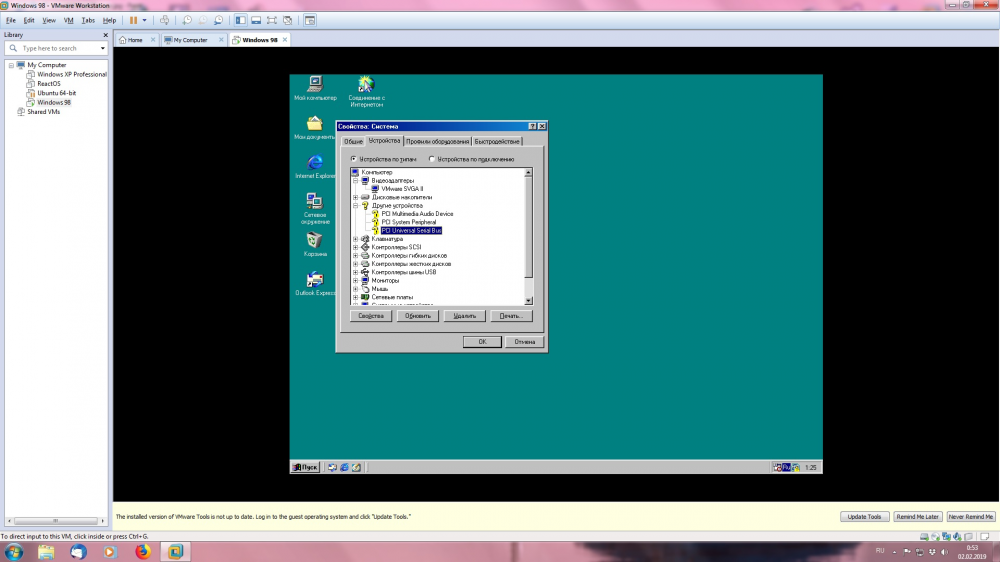Toggle the Library sidebar view icon

(x=240, y=20)
